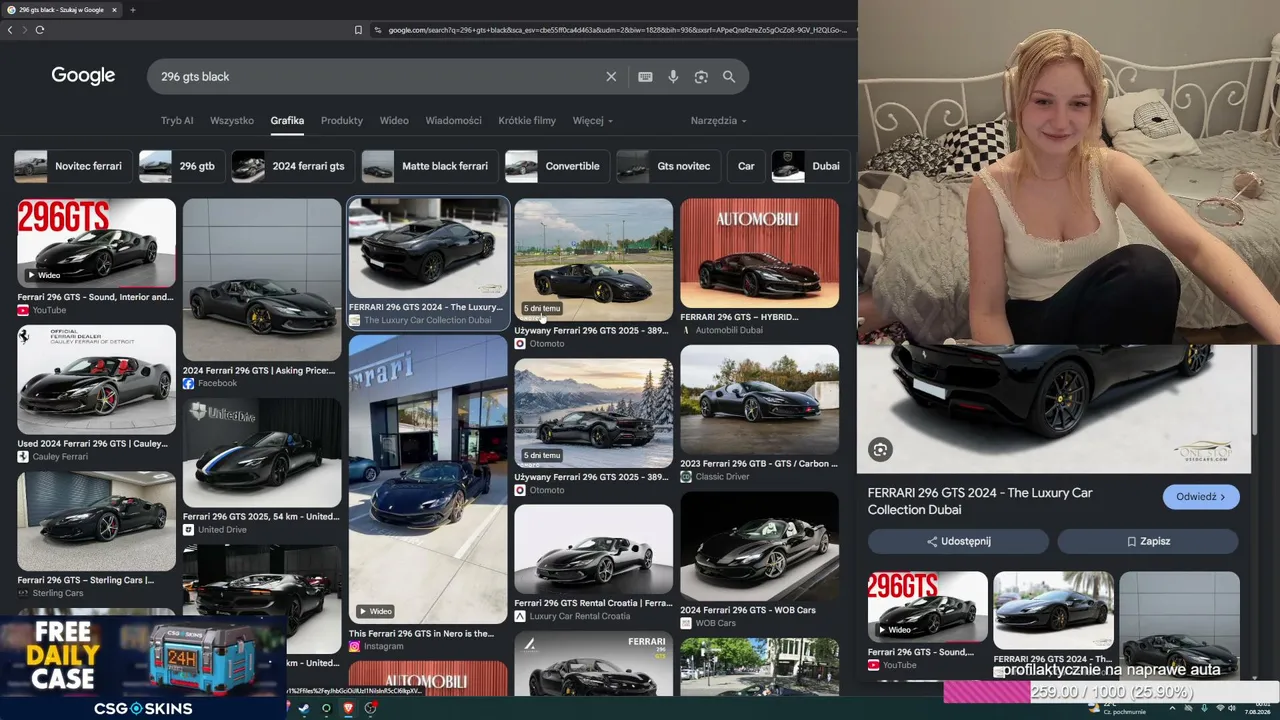This screenshot has width=1280, height=720.
Task: Open the 2024 Ferrari 296 GTS Facebook image
Action: pyautogui.click(x=262, y=280)
